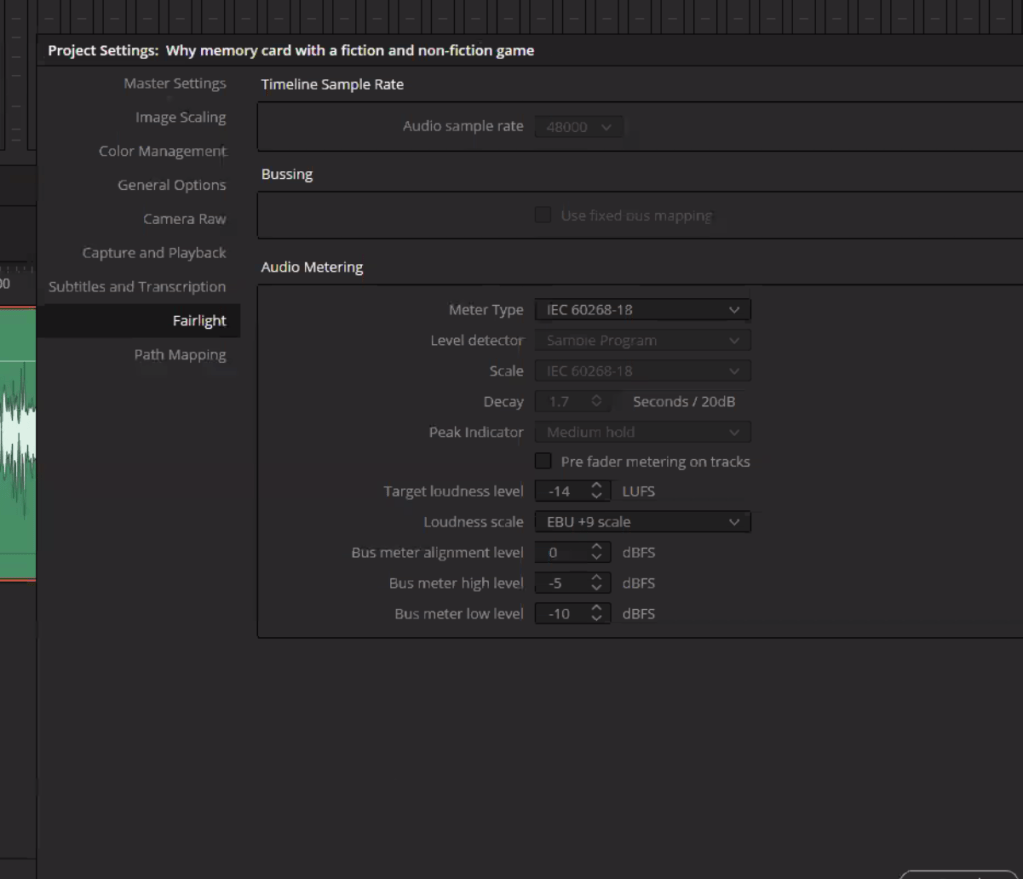Adjust the Decay stepper arrows
1023x879 pixels.
pyautogui.click(x=596, y=401)
